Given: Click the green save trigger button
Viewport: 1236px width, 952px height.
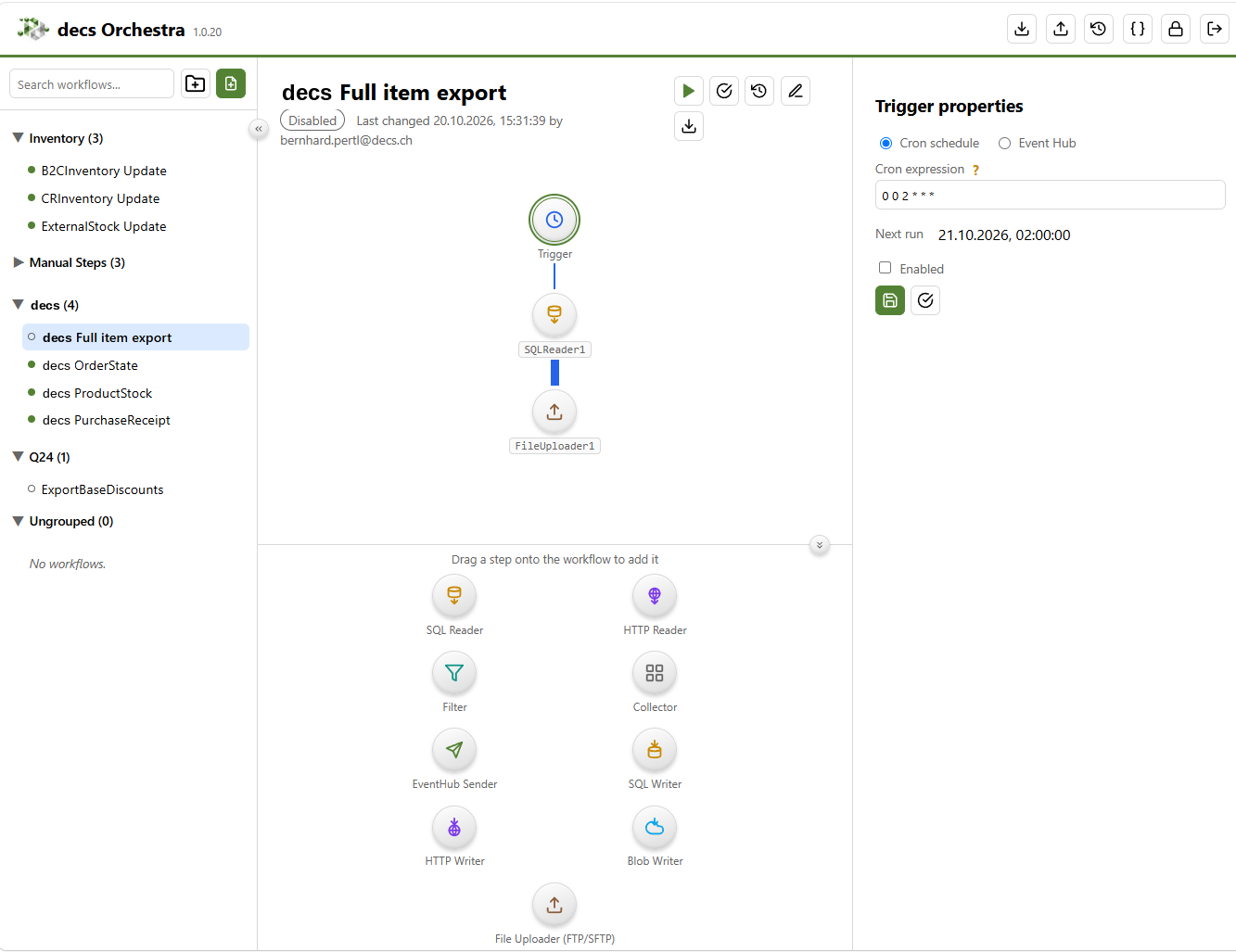Looking at the screenshot, I should tap(890, 300).
